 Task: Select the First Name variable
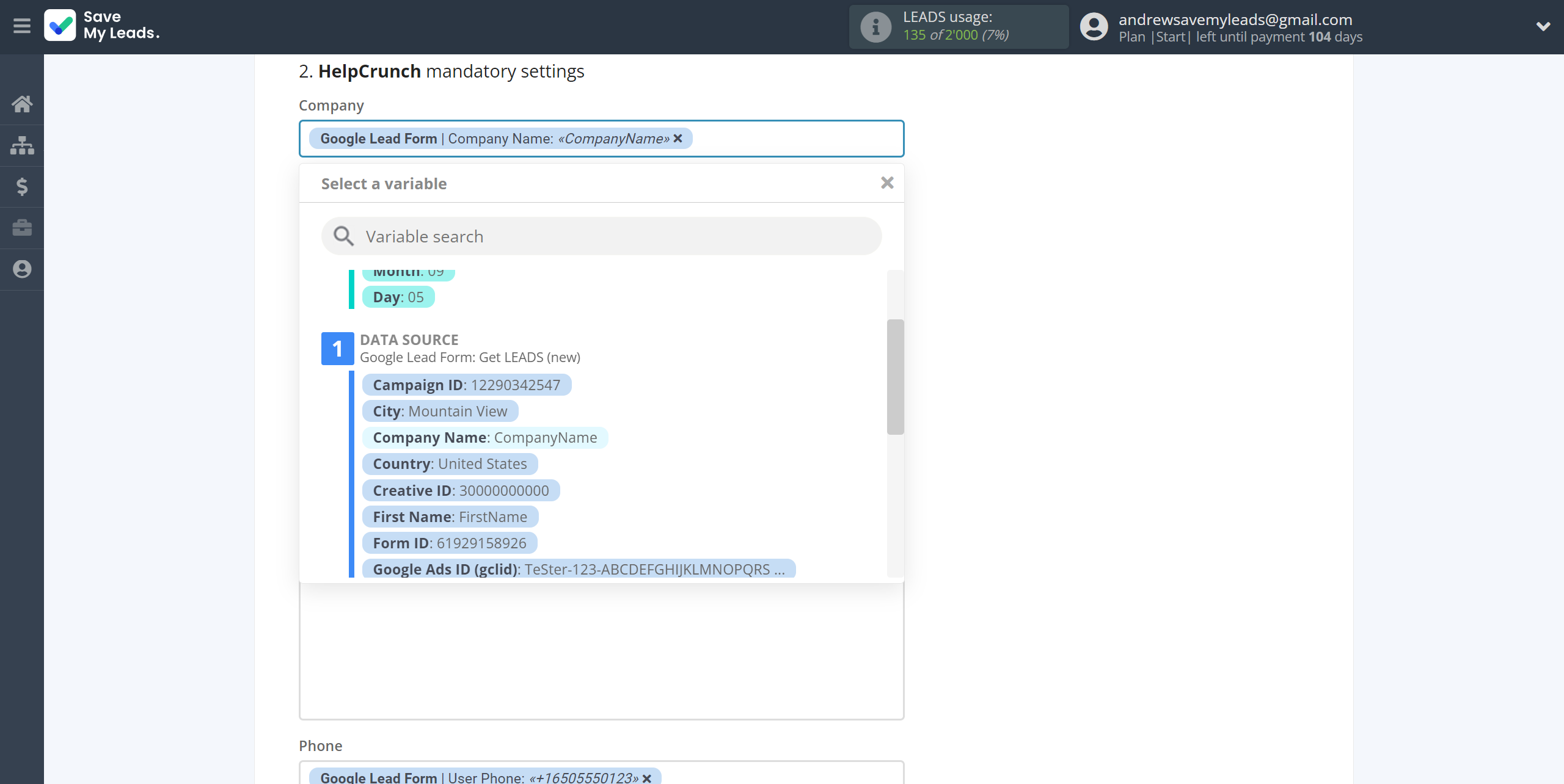point(450,517)
